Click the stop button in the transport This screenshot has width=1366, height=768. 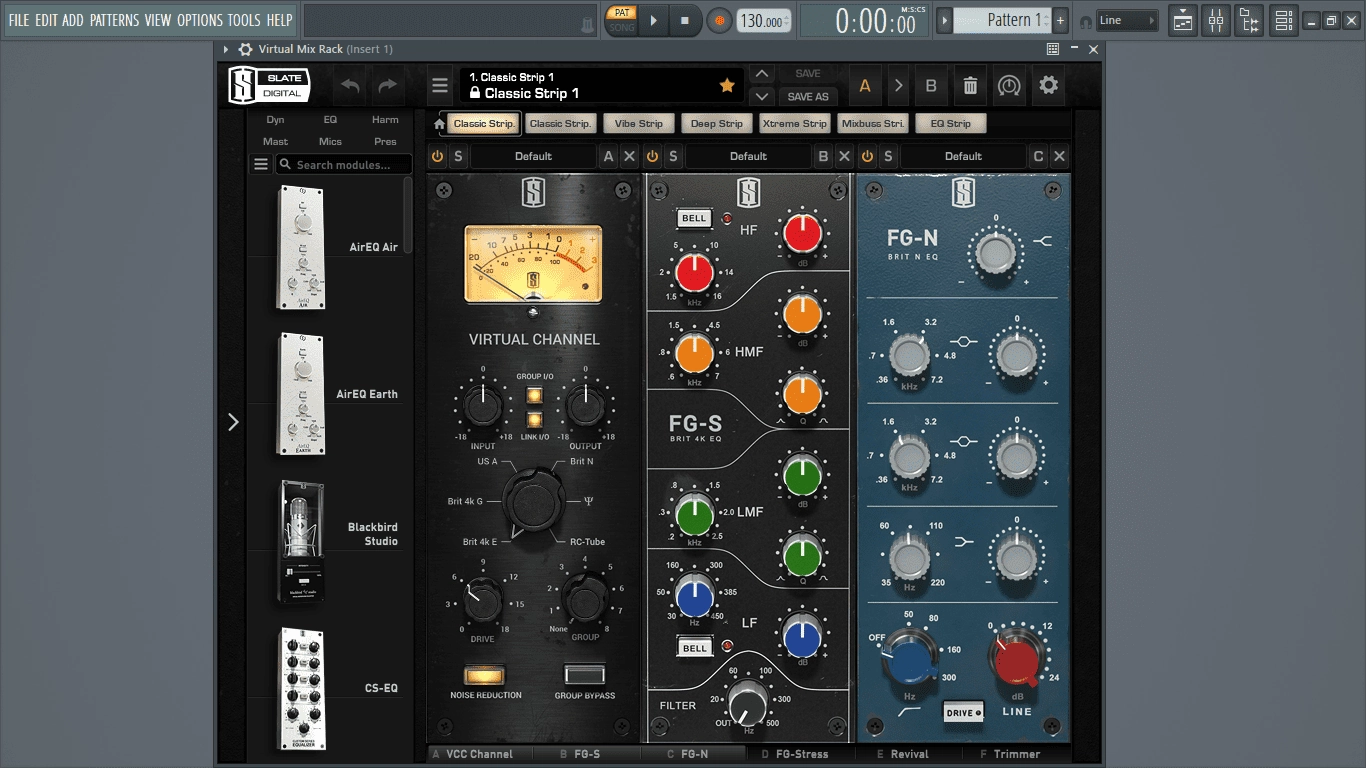pyautogui.click(x=685, y=20)
